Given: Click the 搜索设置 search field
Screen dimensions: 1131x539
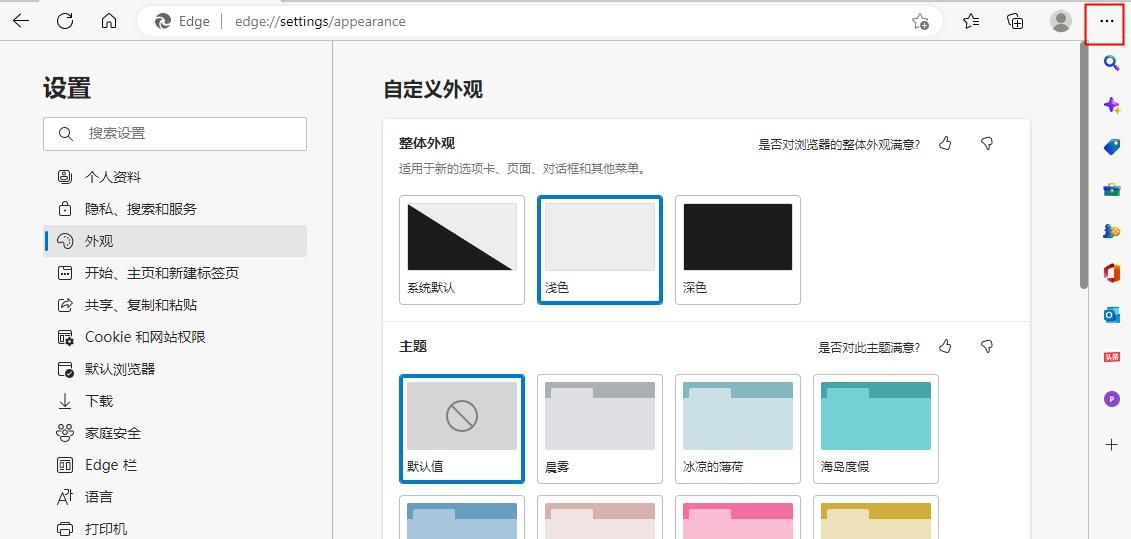Looking at the screenshot, I should (x=175, y=133).
